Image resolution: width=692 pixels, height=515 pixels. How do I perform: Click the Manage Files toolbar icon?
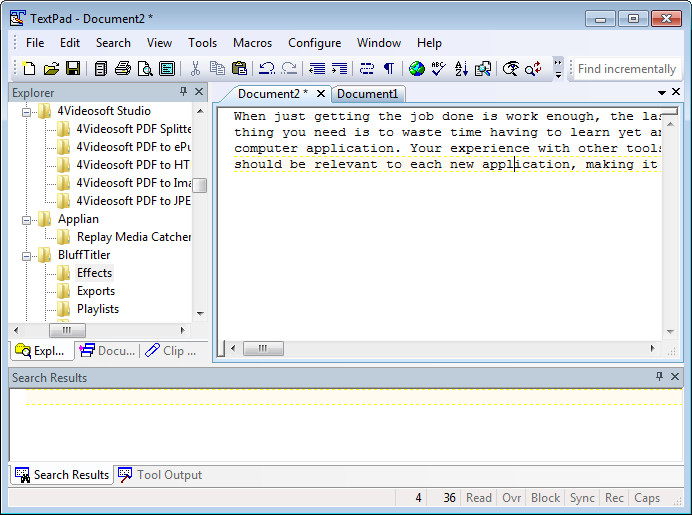101,68
